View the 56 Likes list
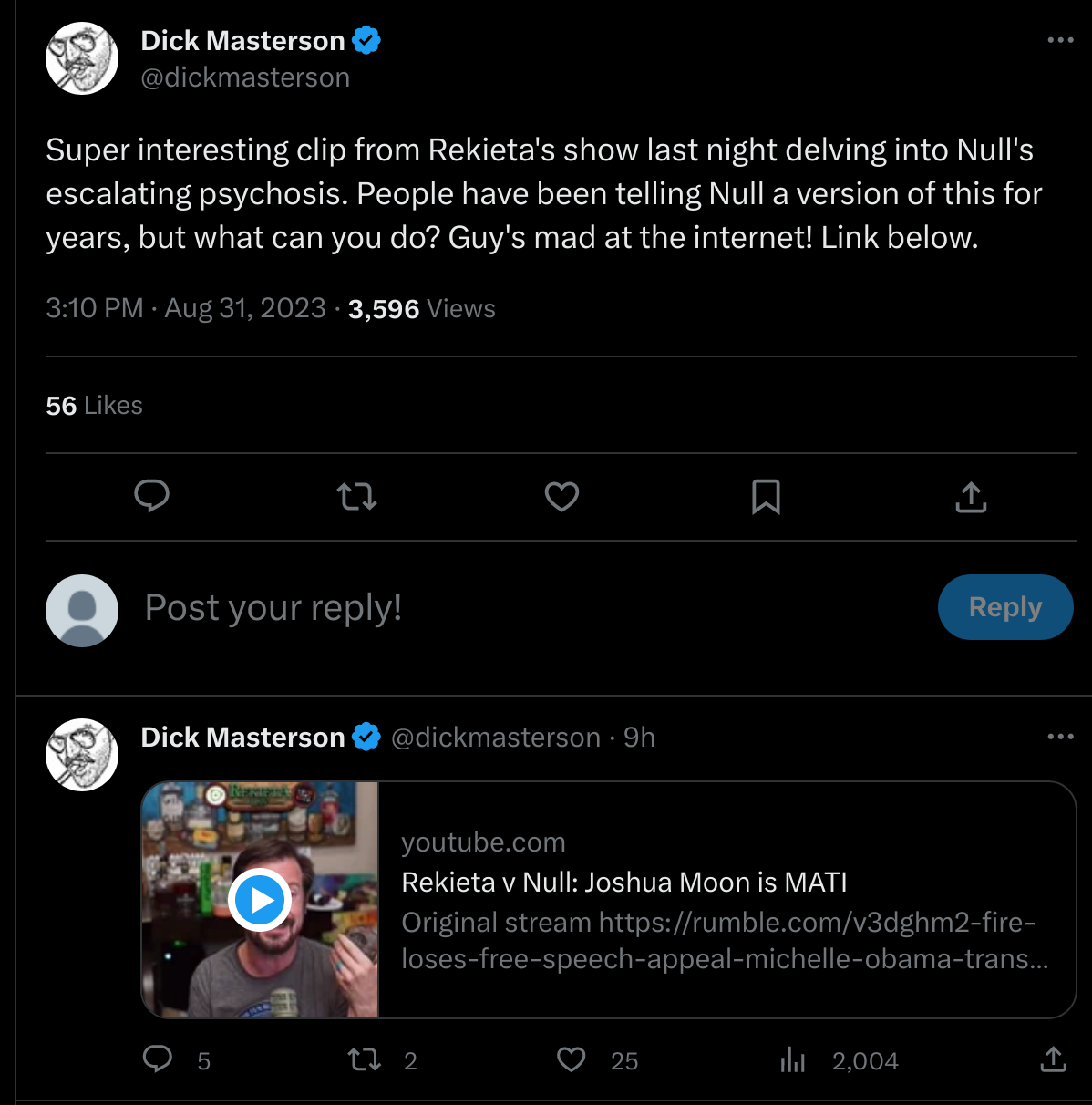 point(95,406)
